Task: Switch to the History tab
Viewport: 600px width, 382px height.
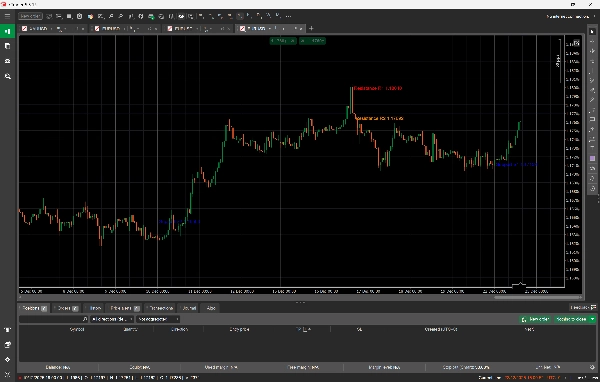Action: tap(94, 308)
